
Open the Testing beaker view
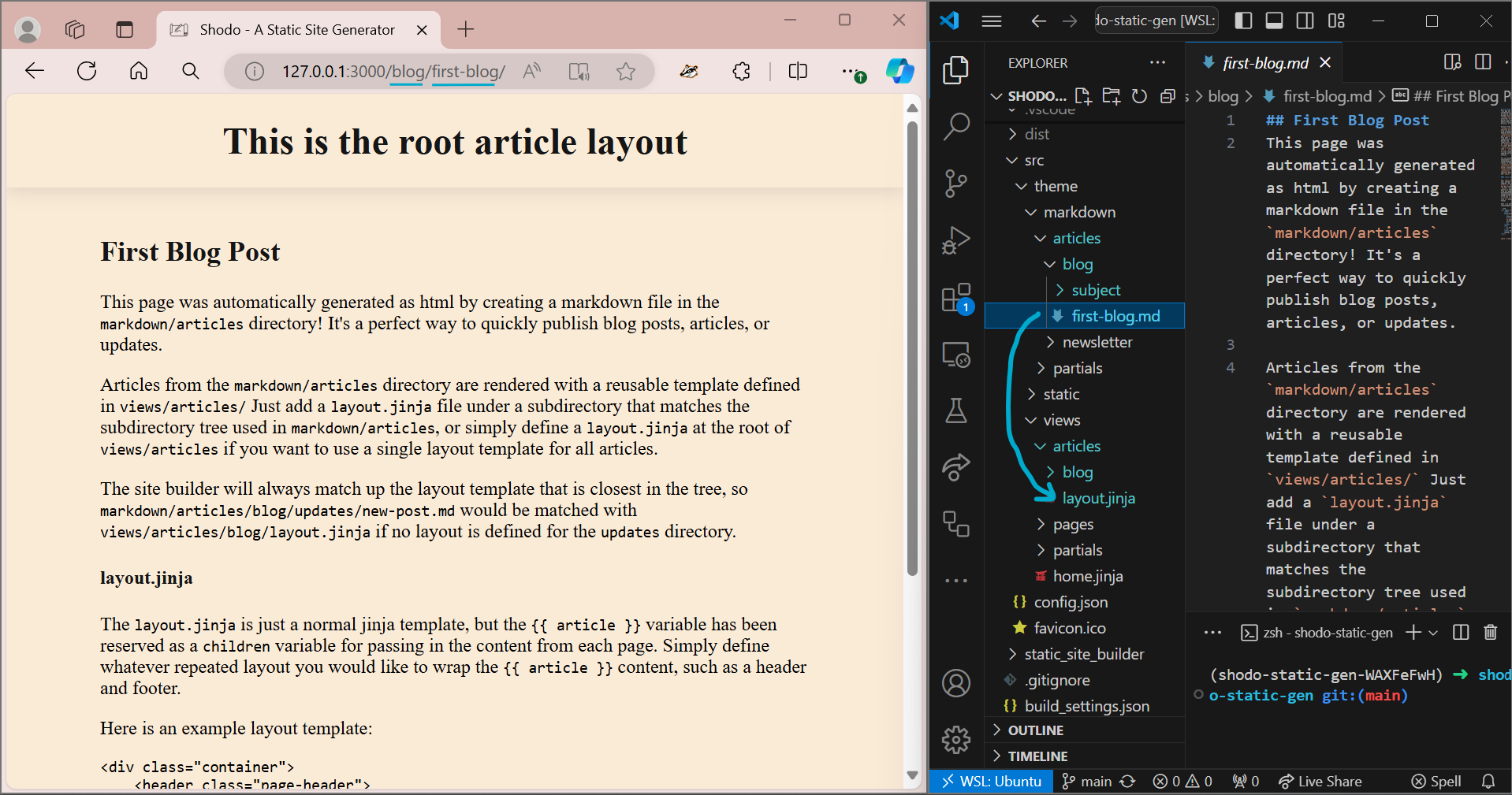pos(955,411)
